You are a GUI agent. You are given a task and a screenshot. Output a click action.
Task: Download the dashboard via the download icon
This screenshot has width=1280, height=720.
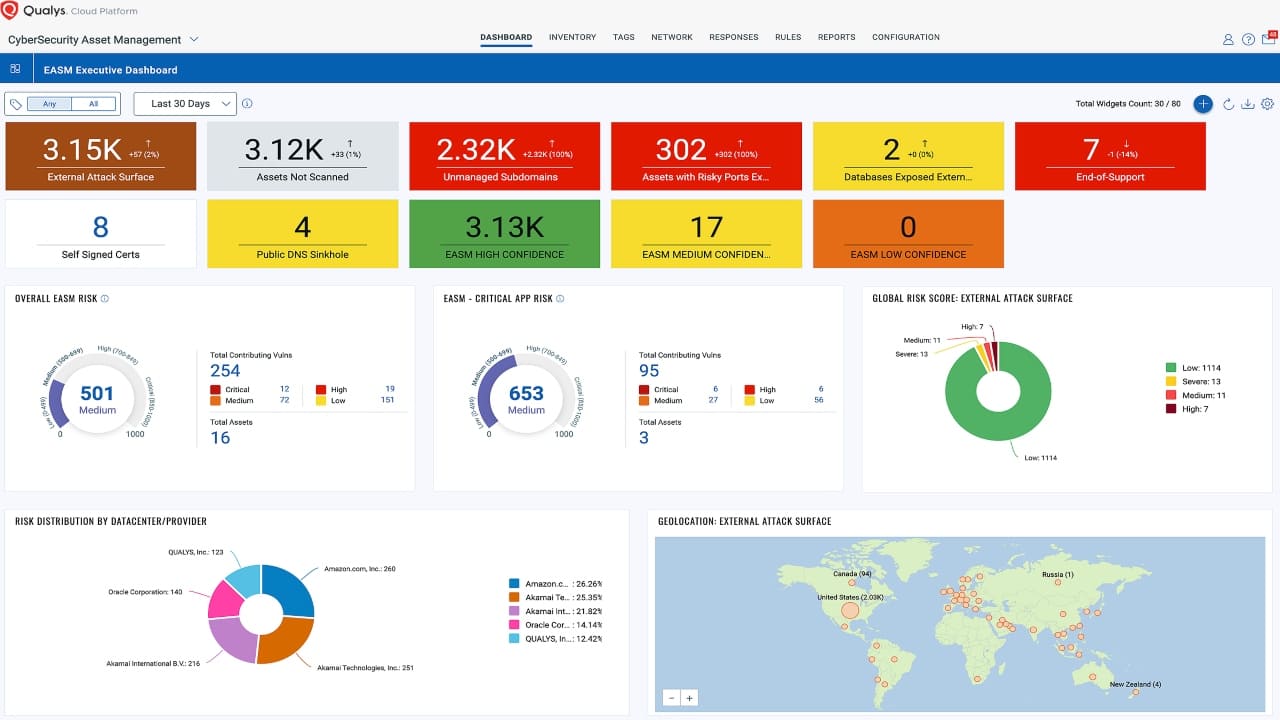point(1248,103)
